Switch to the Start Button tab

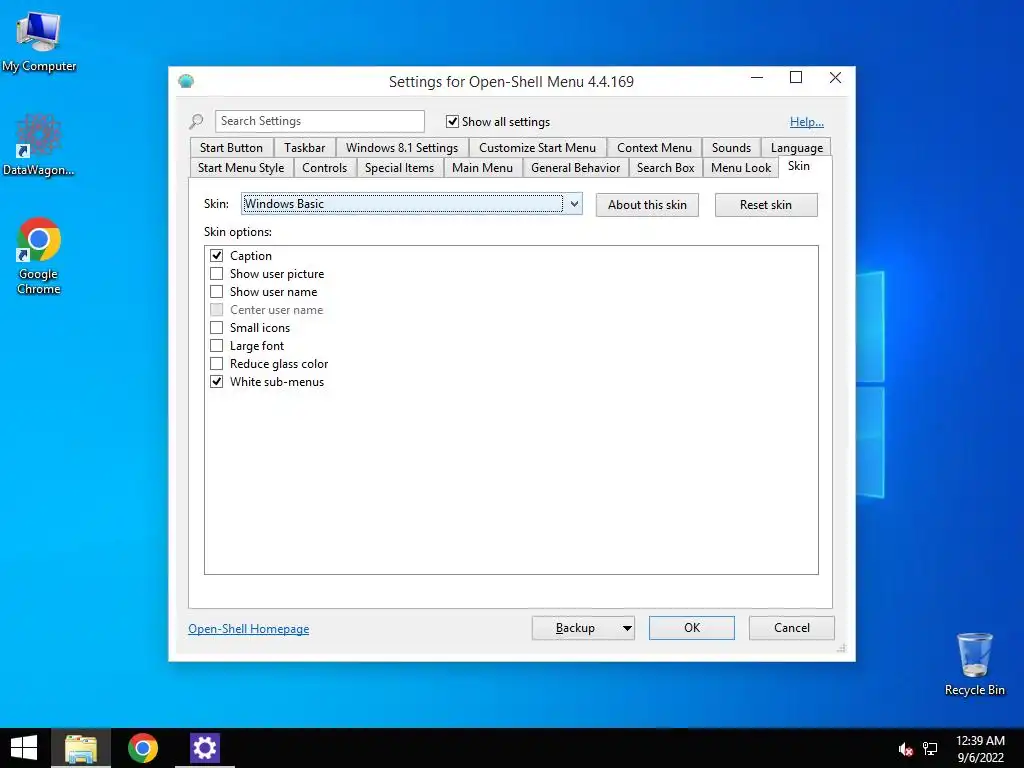click(x=231, y=148)
